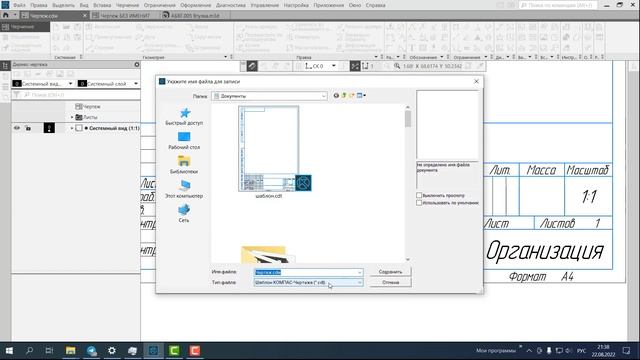Screen dimensions: 640x360
Task: Enable the Выключить просмотр checkbox
Action: 419,196
